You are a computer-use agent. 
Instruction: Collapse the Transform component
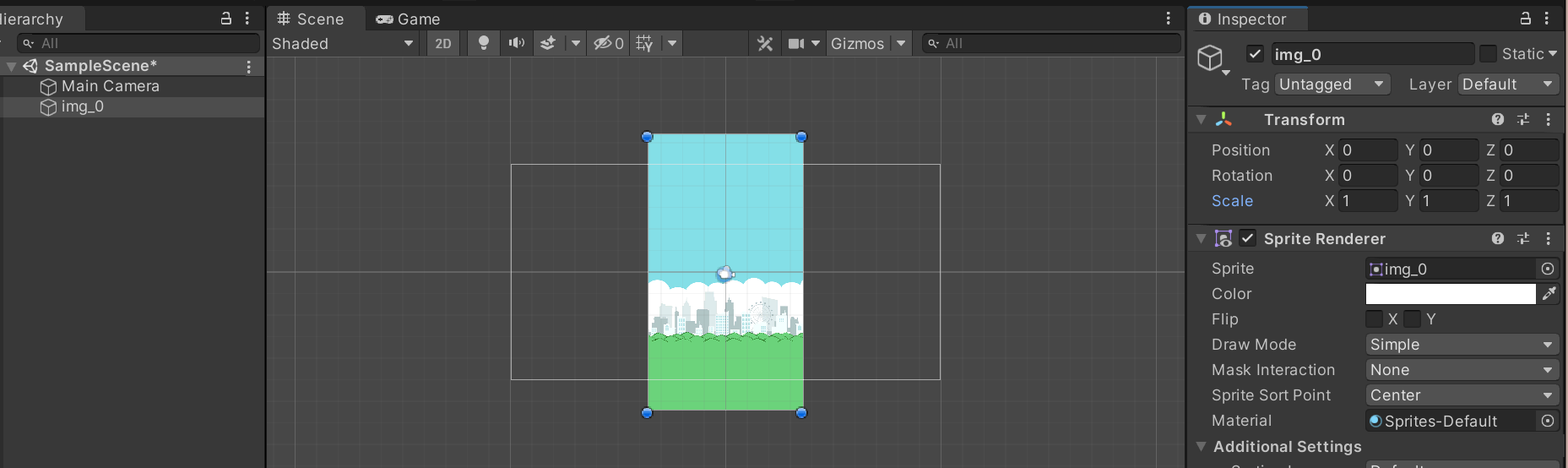[1201, 120]
